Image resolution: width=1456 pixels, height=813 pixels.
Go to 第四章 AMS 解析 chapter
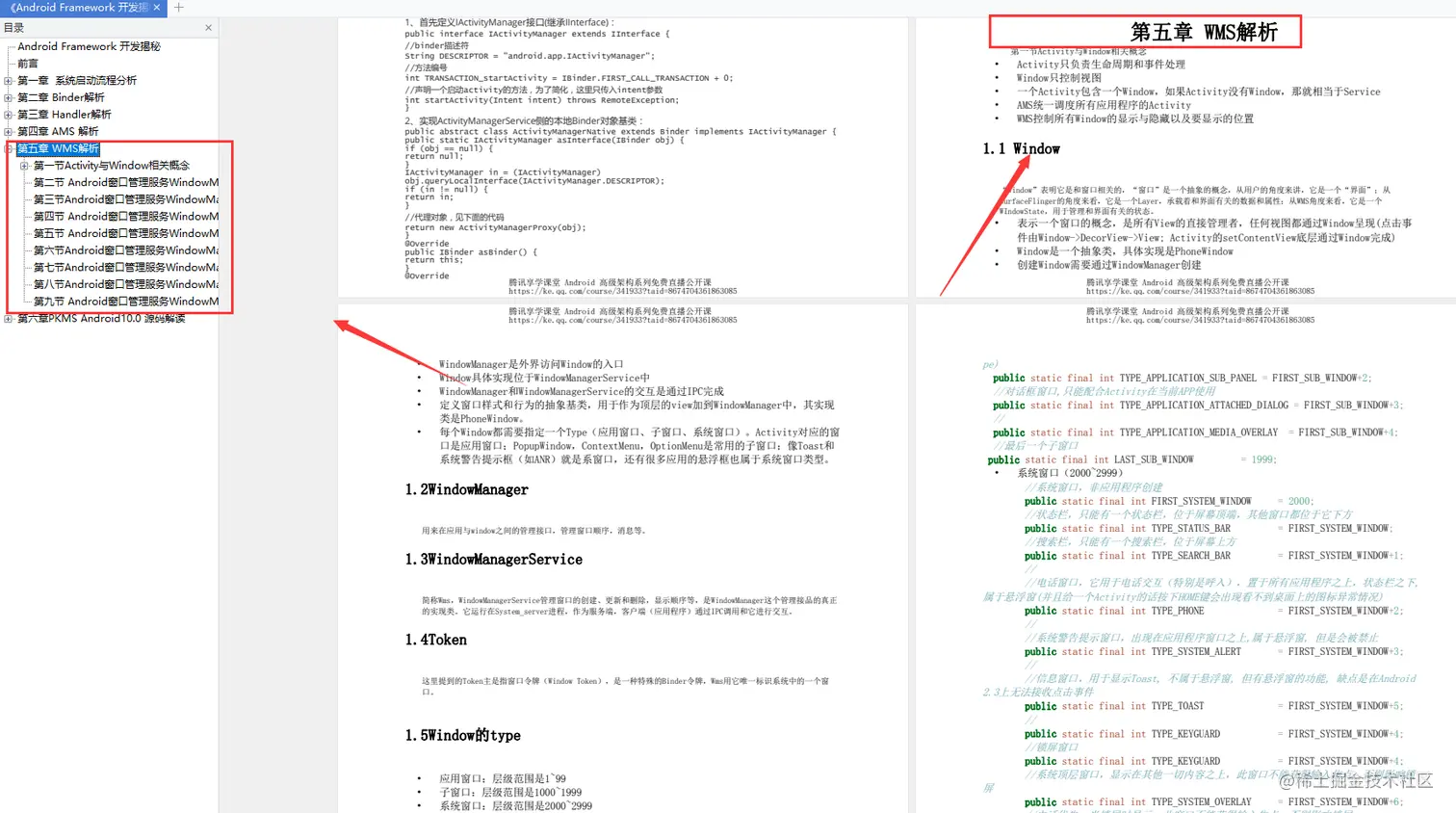58,131
